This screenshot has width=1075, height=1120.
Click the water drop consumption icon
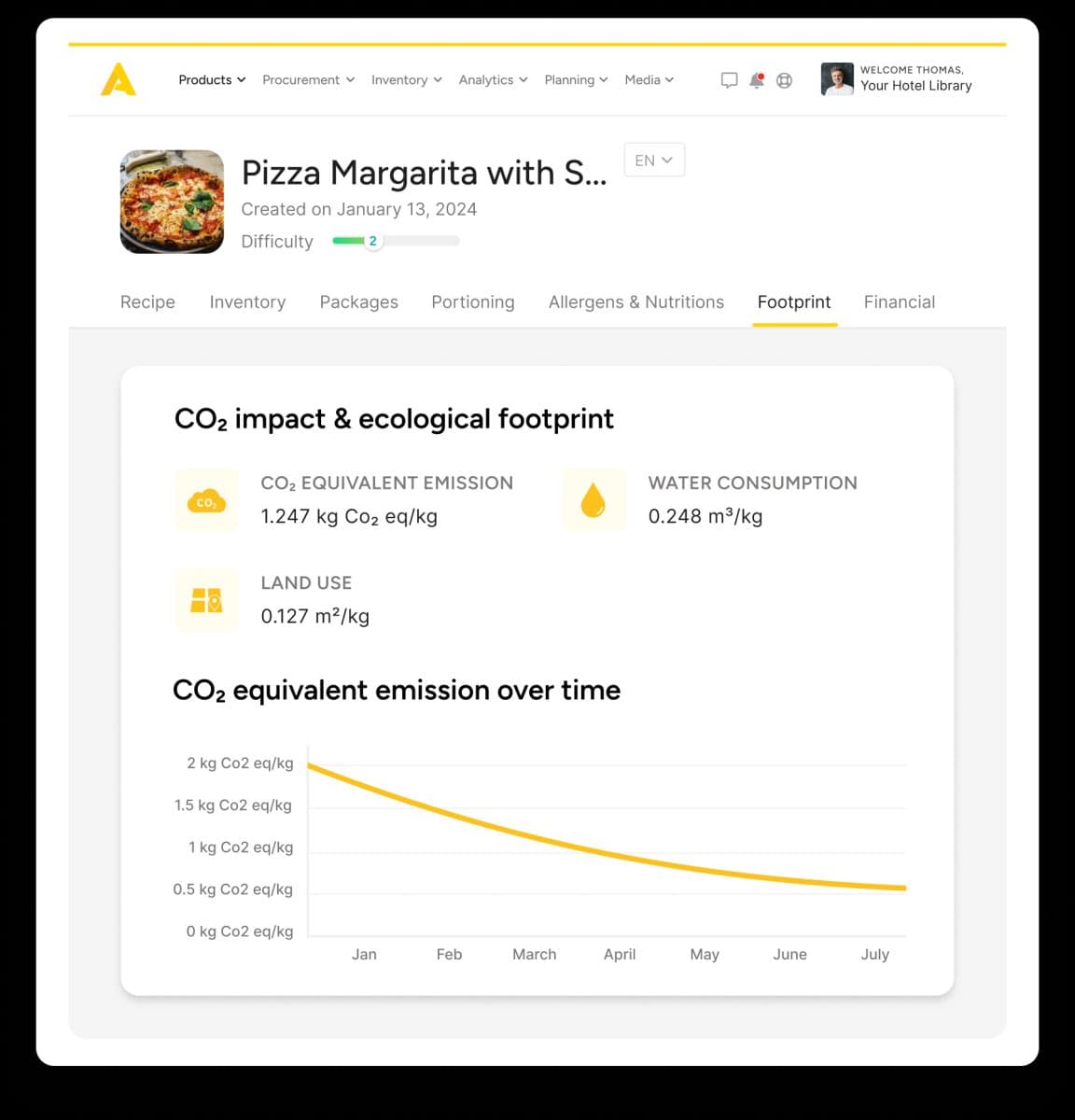tap(593, 500)
